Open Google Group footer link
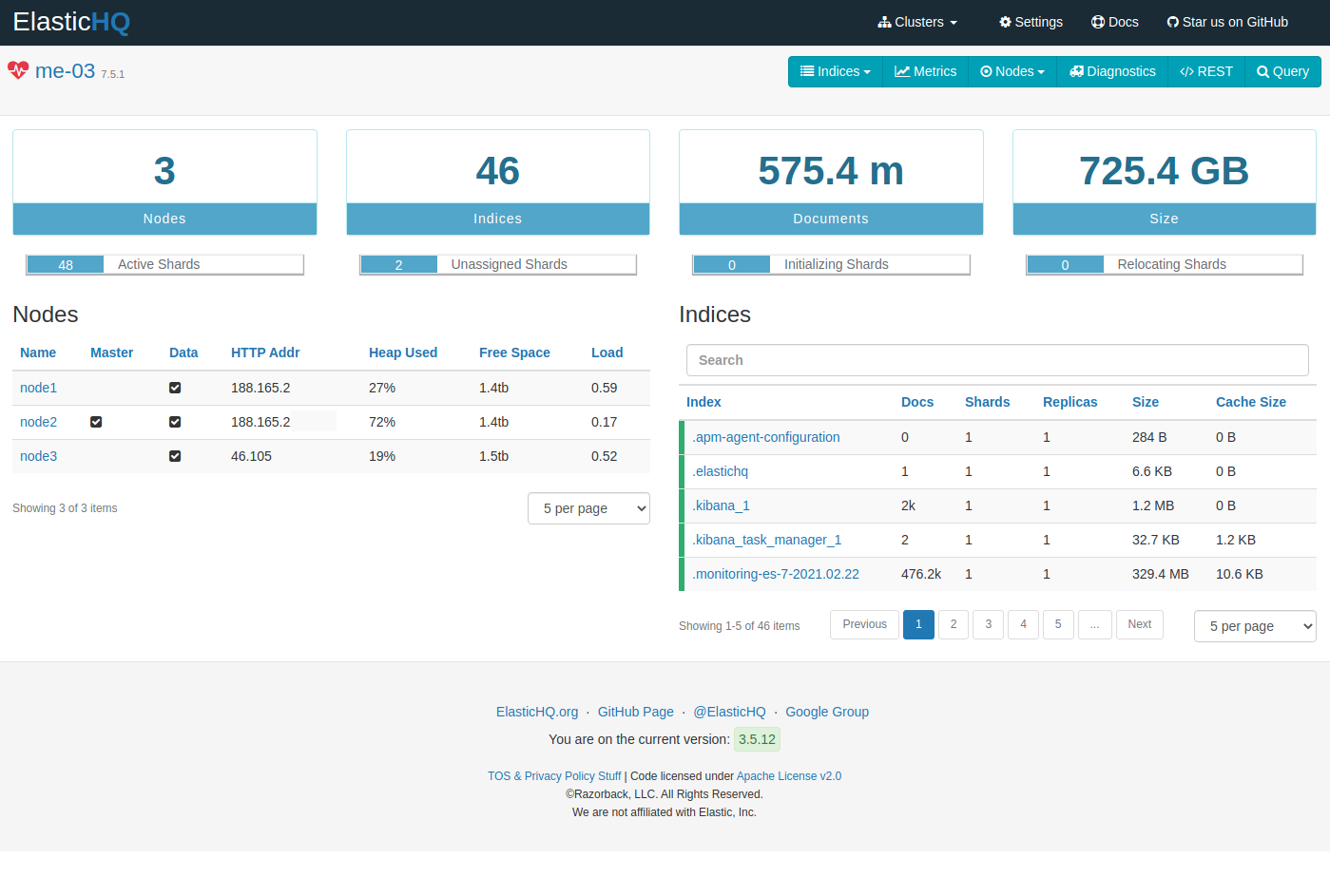Viewport: 1330px width, 896px height. click(x=827, y=712)
